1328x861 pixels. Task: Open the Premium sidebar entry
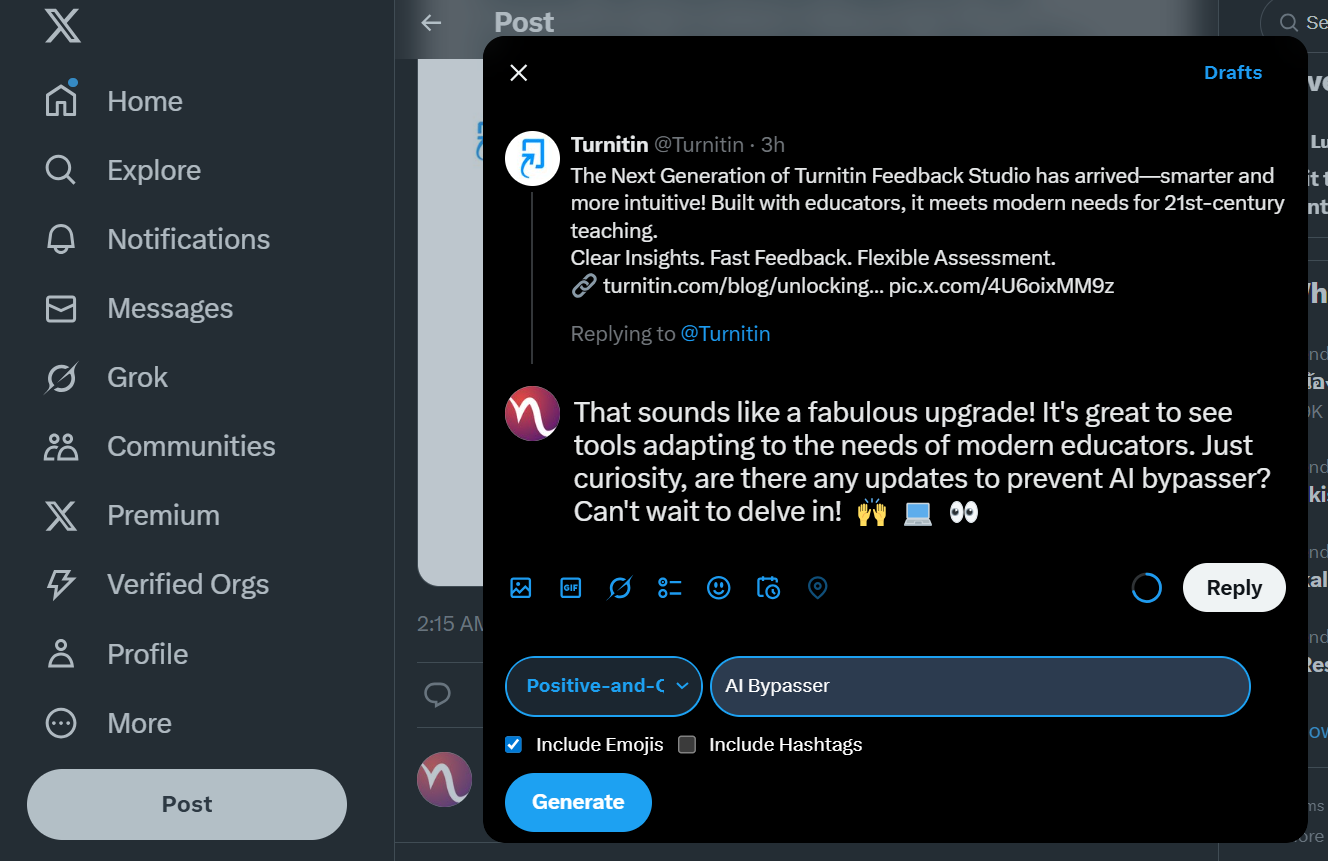(60, 516)
